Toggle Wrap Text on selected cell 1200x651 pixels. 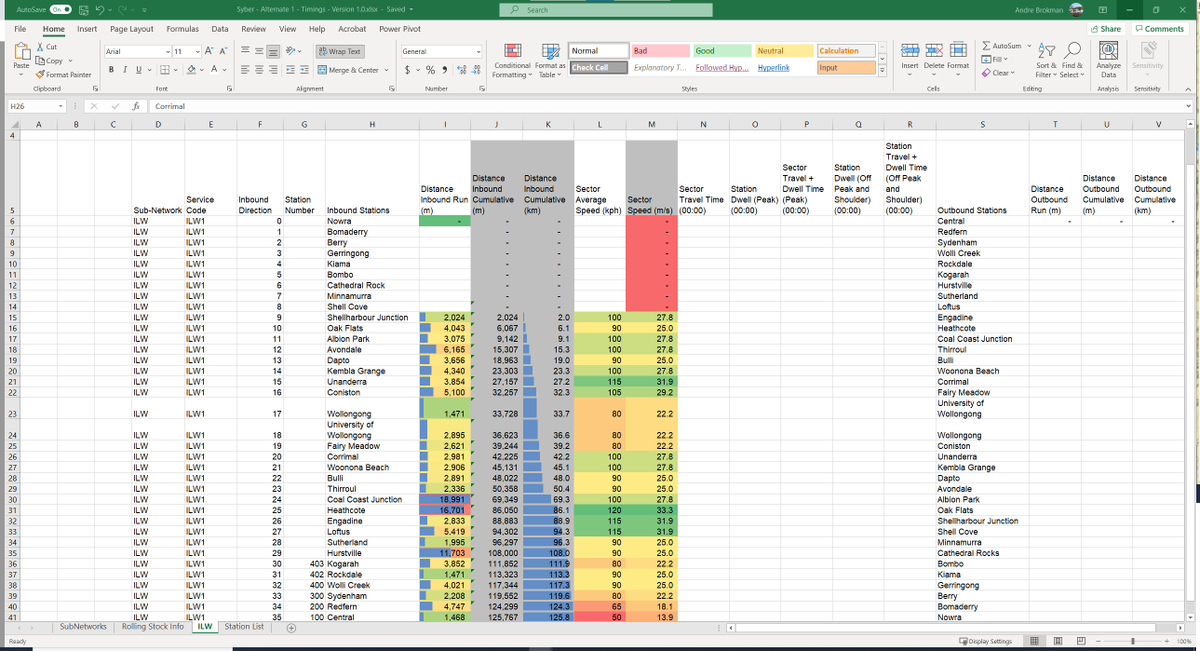(340, 51)
